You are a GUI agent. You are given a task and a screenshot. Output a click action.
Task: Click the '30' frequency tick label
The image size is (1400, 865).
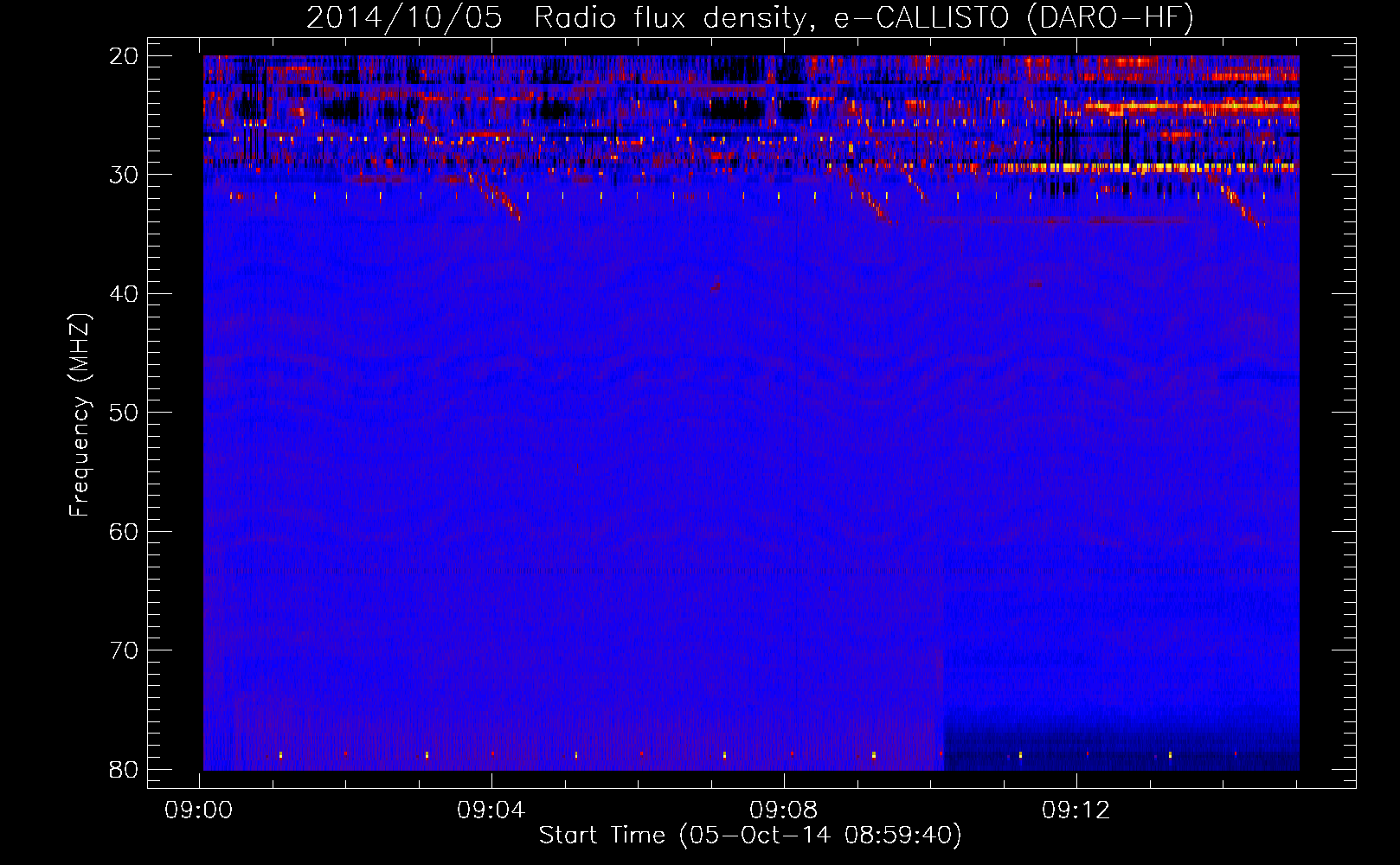(x=125, y=175)
